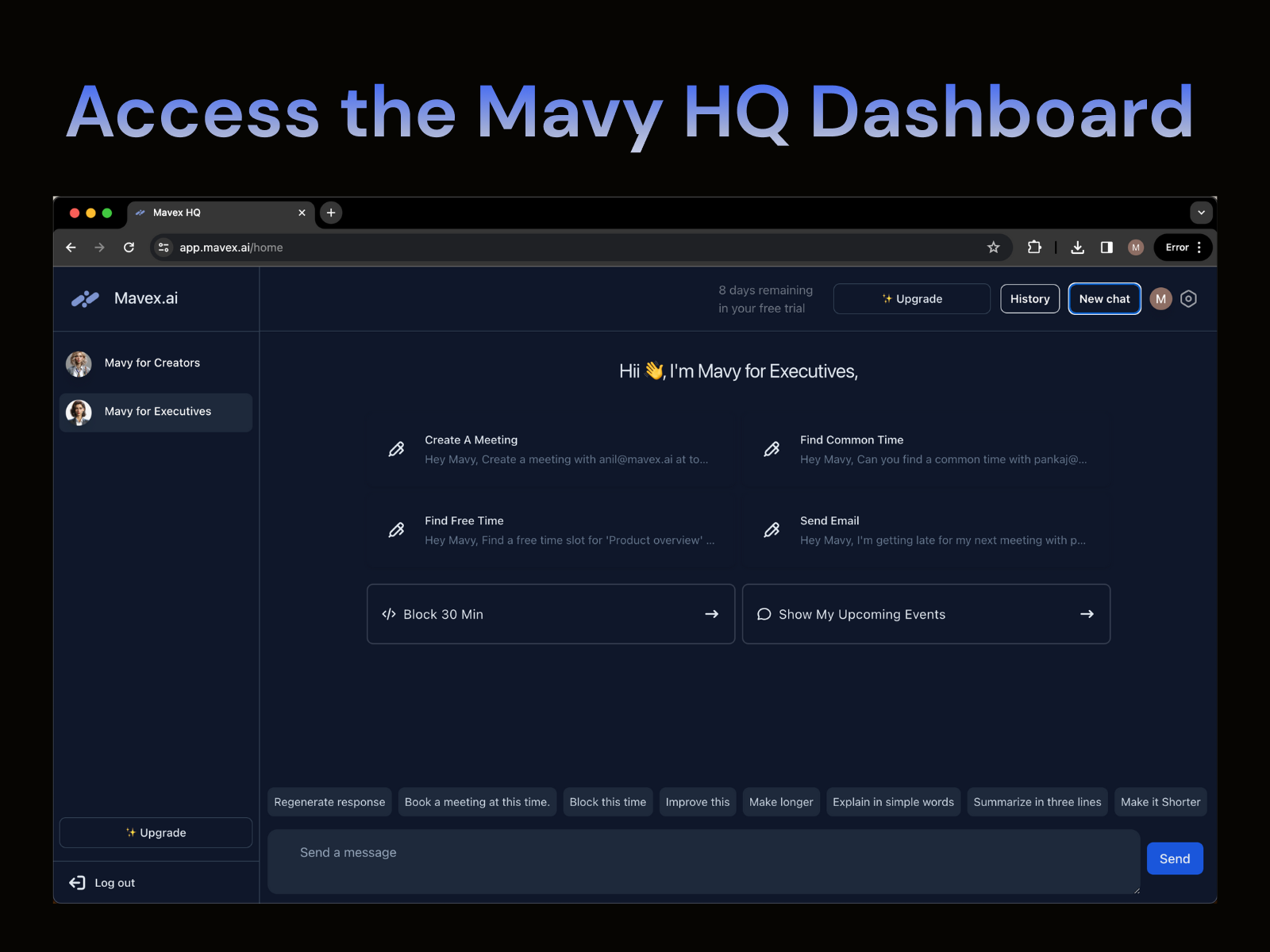The image size is (1270, 952).
Task: Click the blue Send button
Action: point(1175,858)
